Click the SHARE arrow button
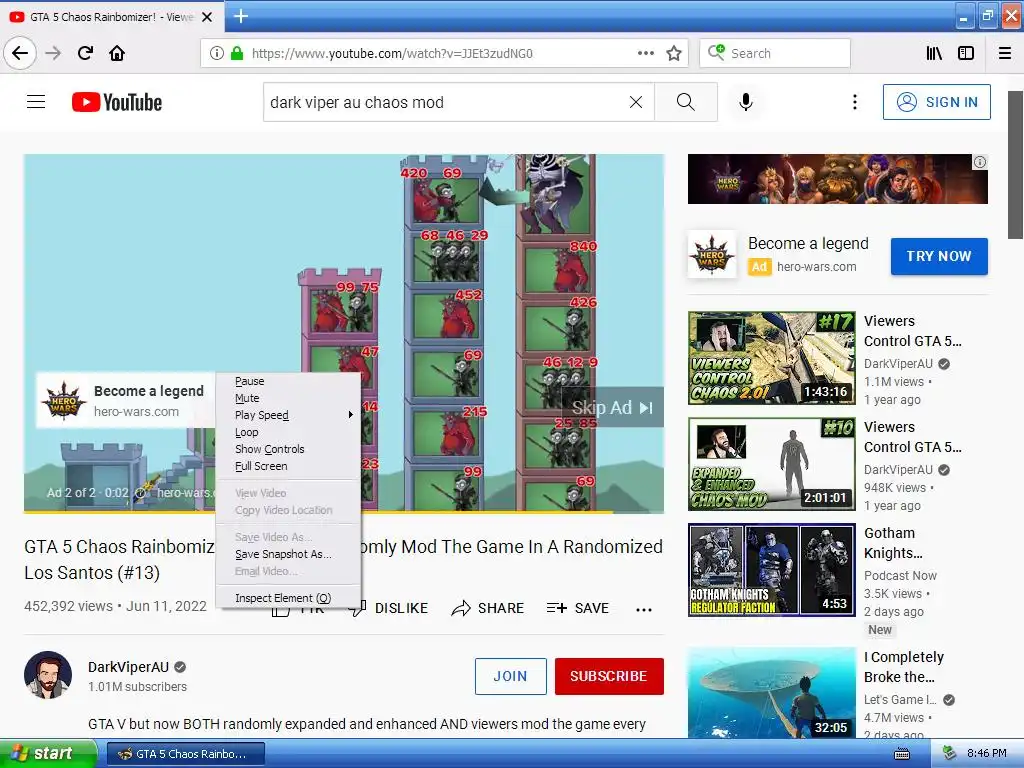The height and width of the screenshot is (768, 1024). tap(487, 608)
